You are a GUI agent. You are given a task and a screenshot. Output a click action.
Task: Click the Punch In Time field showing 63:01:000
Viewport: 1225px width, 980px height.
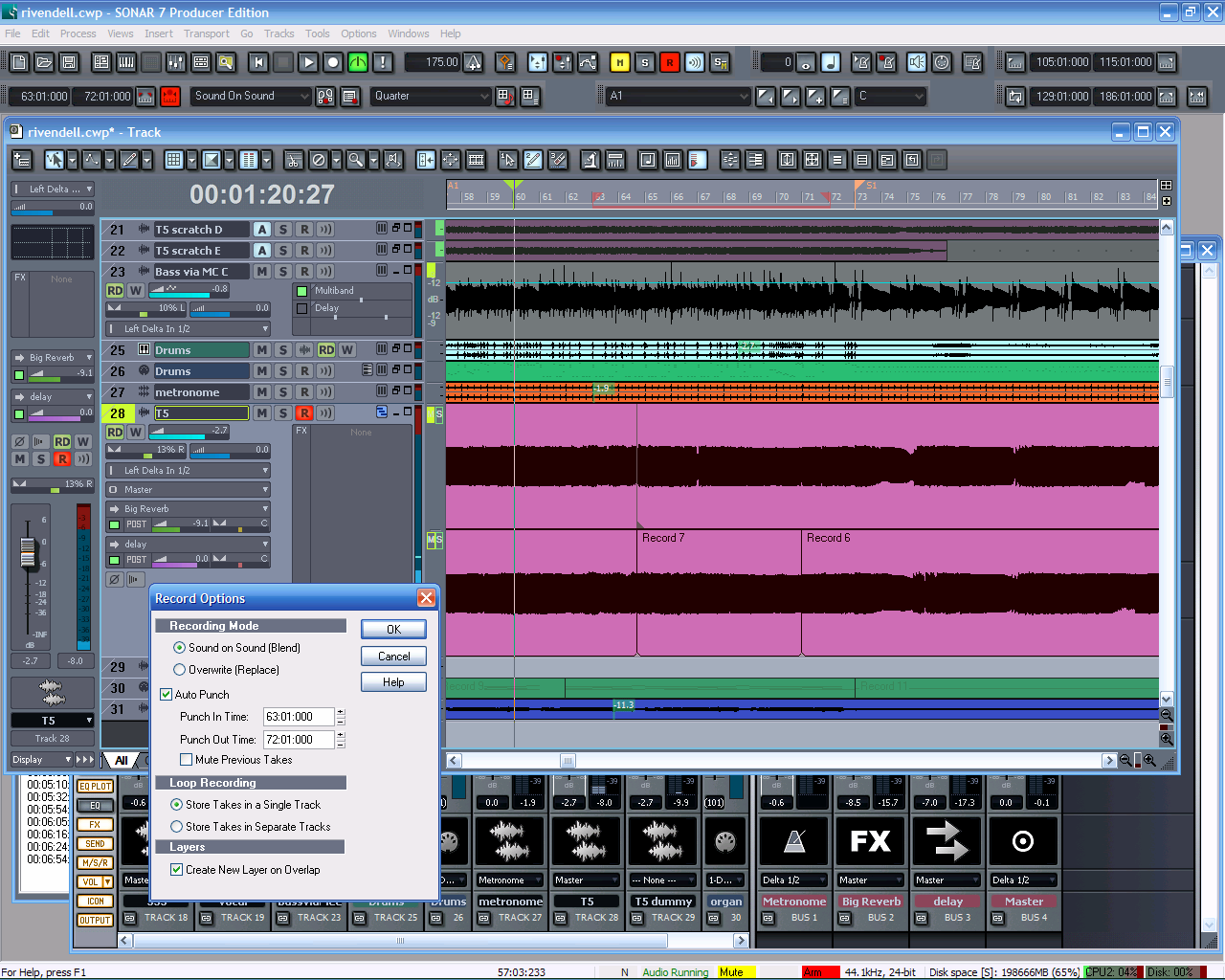click(x=299, y=717)
